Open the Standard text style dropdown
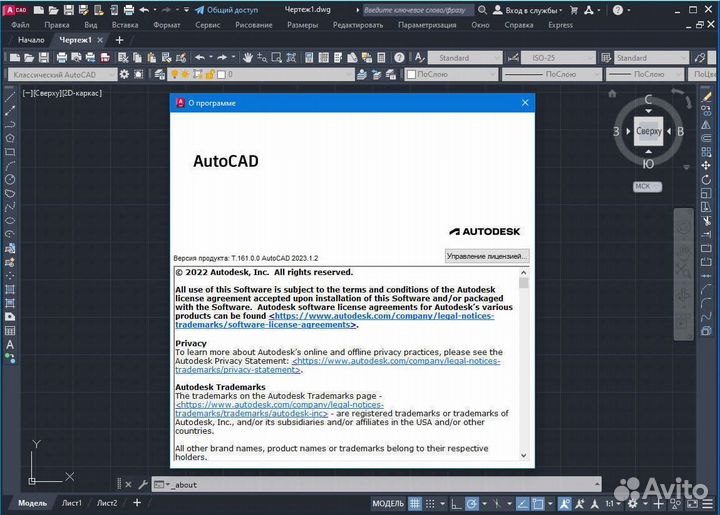 click(465, 58)
